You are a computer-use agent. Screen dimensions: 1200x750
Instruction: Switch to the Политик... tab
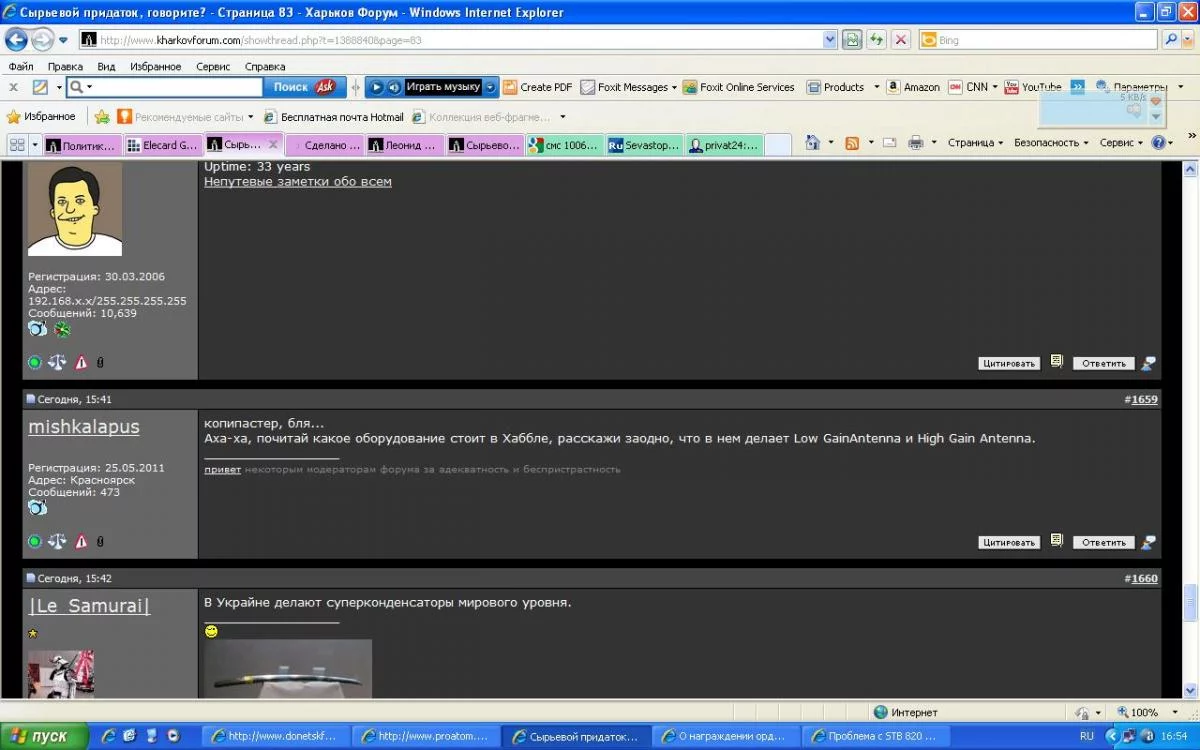coord(81,145)
